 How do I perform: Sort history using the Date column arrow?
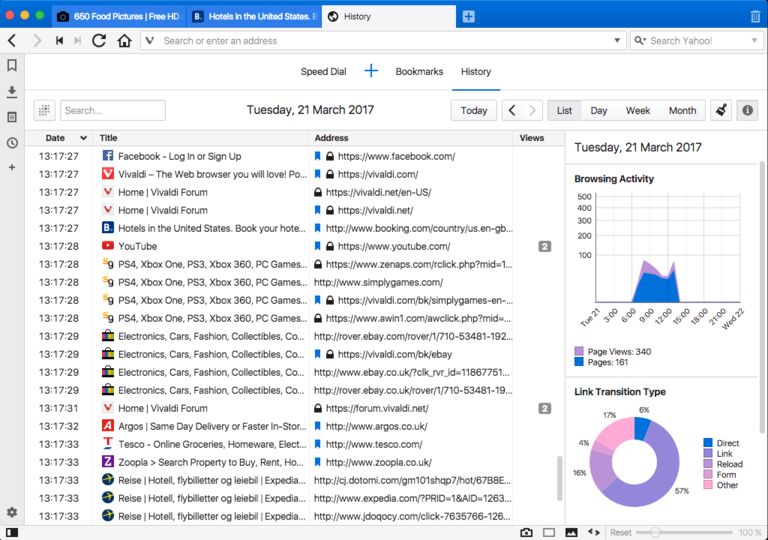83,138
